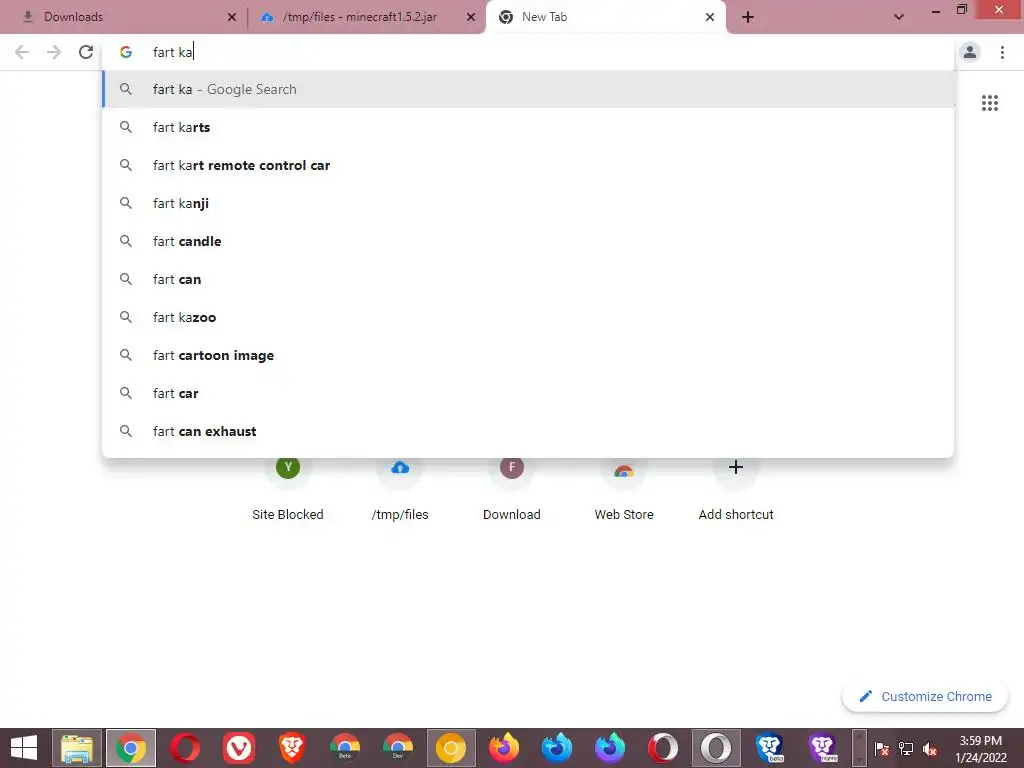Click the Customize Chrome button

pyautogui.click(x=925, y=697)
